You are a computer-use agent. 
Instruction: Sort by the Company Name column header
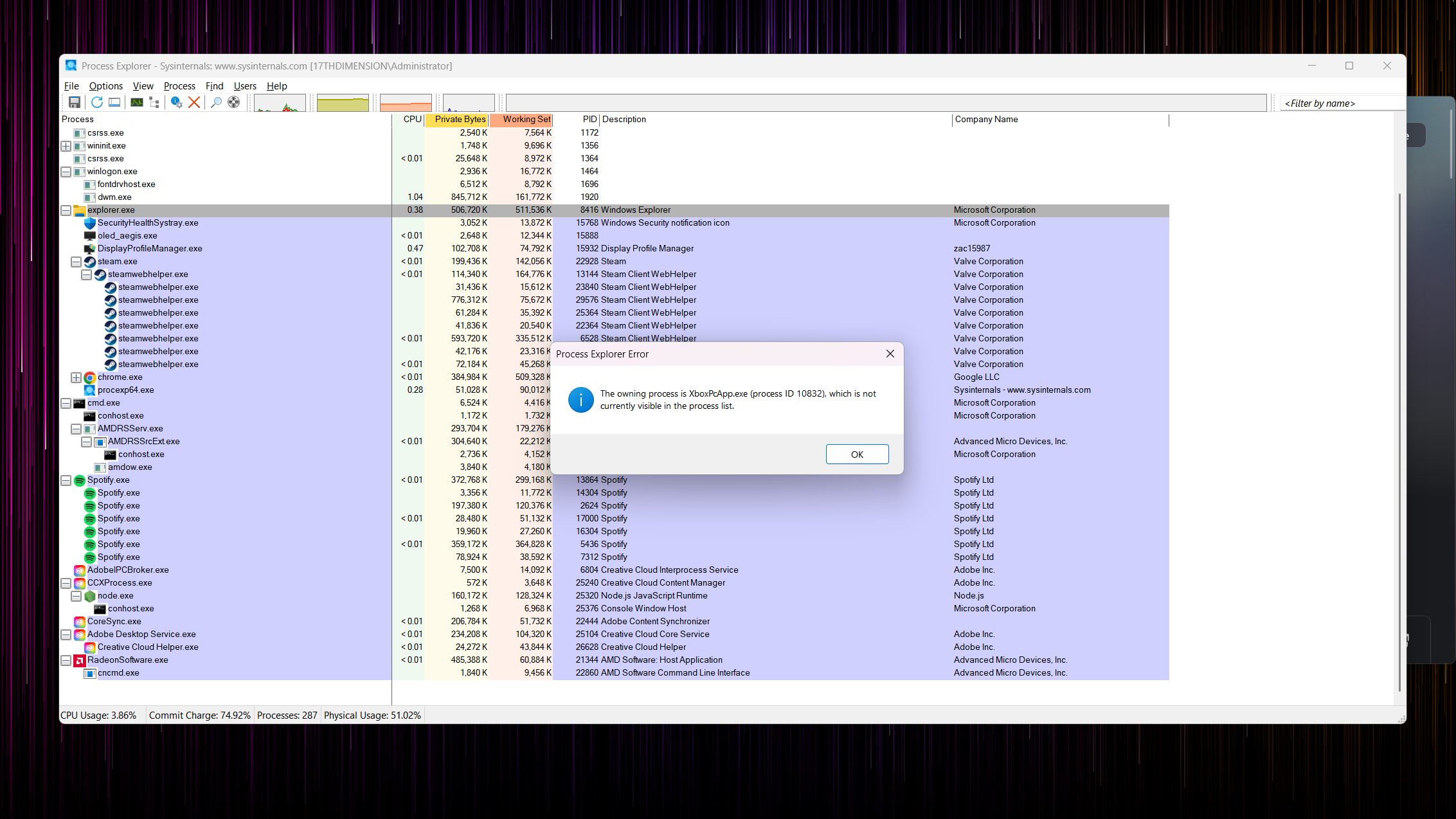[x=1060, y=120]
